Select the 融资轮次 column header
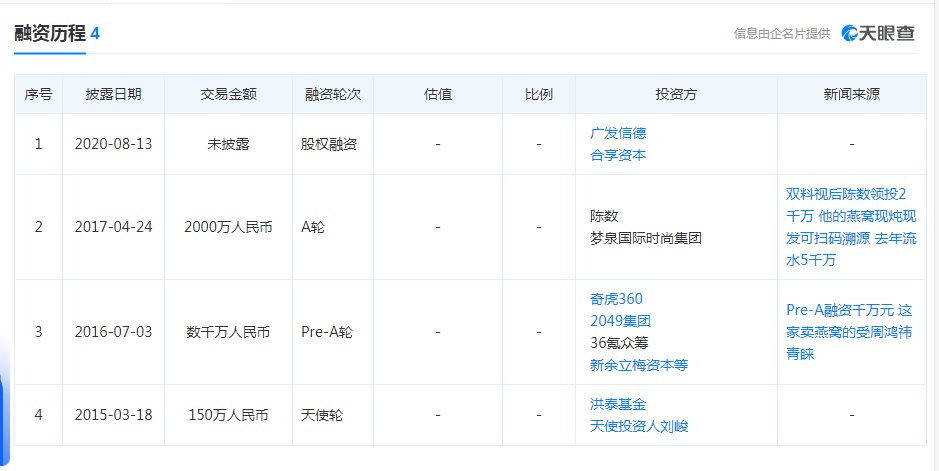This screenshot has height=471, width=939. pos(333,94)
